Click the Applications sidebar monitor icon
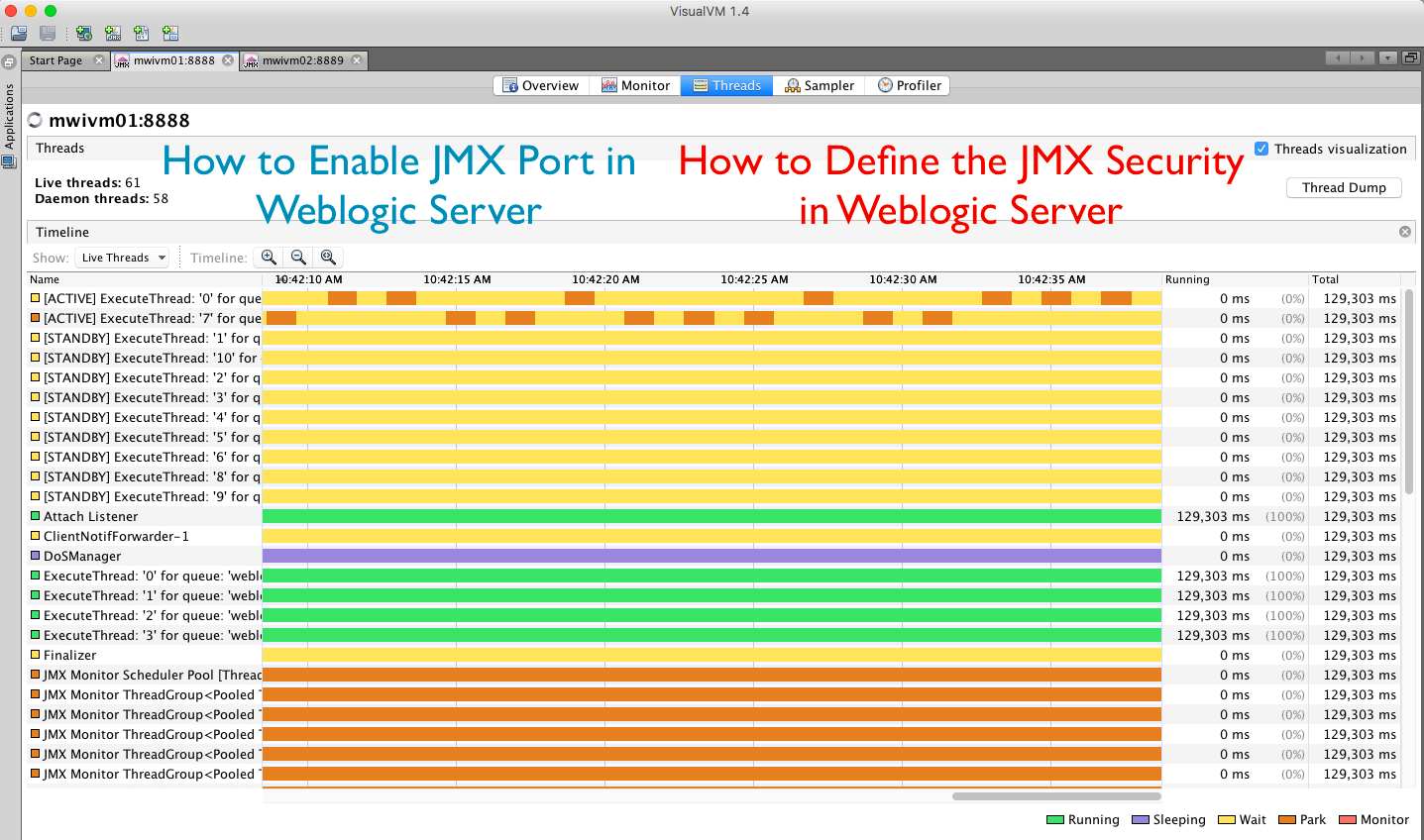This screenshot has height=840, width=1424. pyautogui.click(x=9, y=161)
